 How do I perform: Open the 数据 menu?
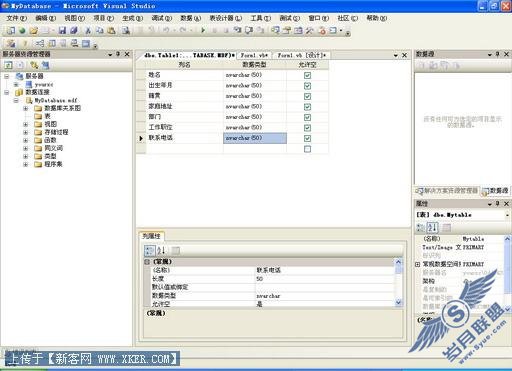click(x=190, y=18)
